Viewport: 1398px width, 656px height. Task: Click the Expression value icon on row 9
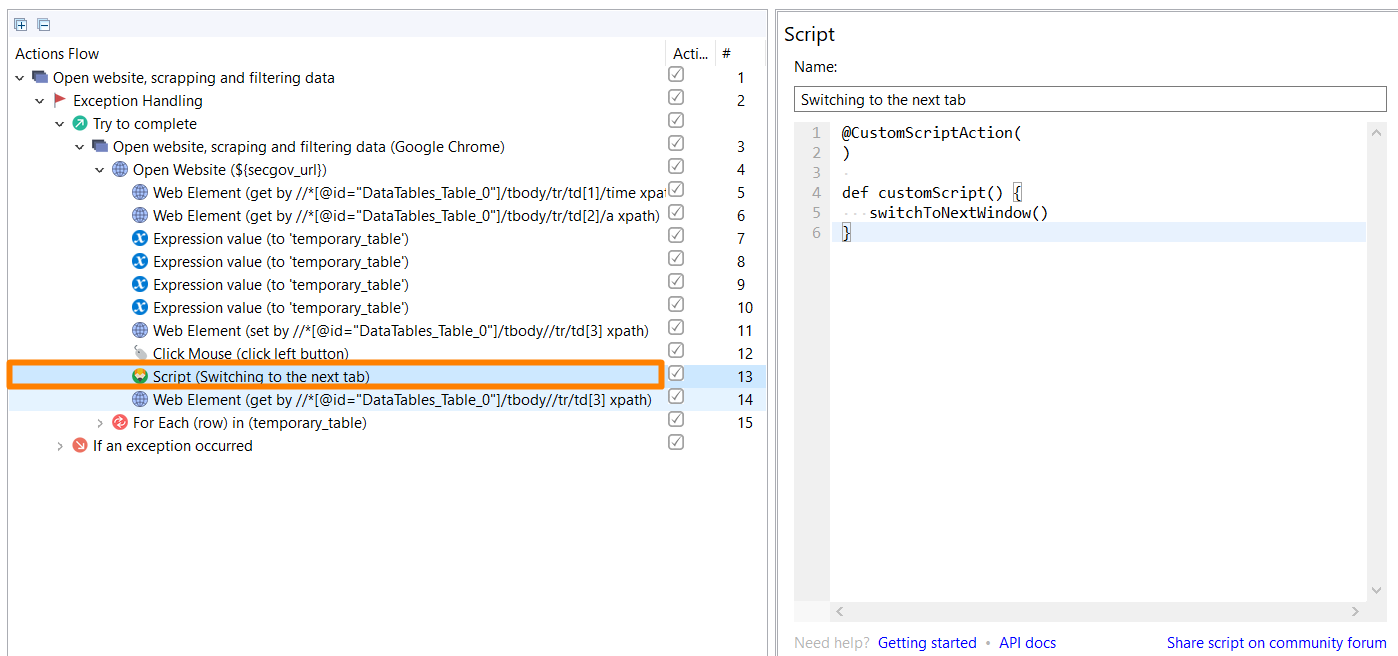tap(140, 284)
